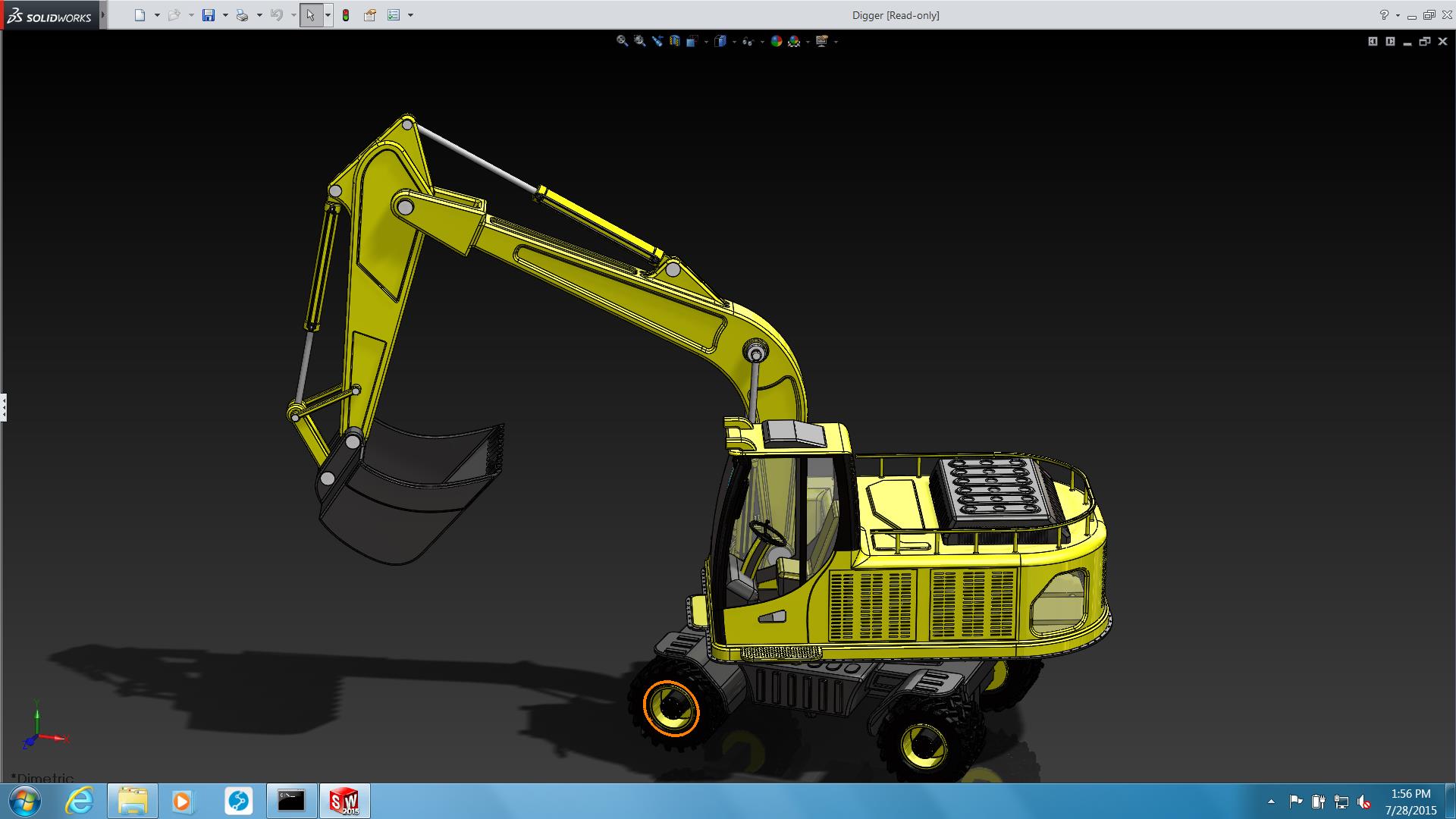Open the View Settings monitor icon

822,42
